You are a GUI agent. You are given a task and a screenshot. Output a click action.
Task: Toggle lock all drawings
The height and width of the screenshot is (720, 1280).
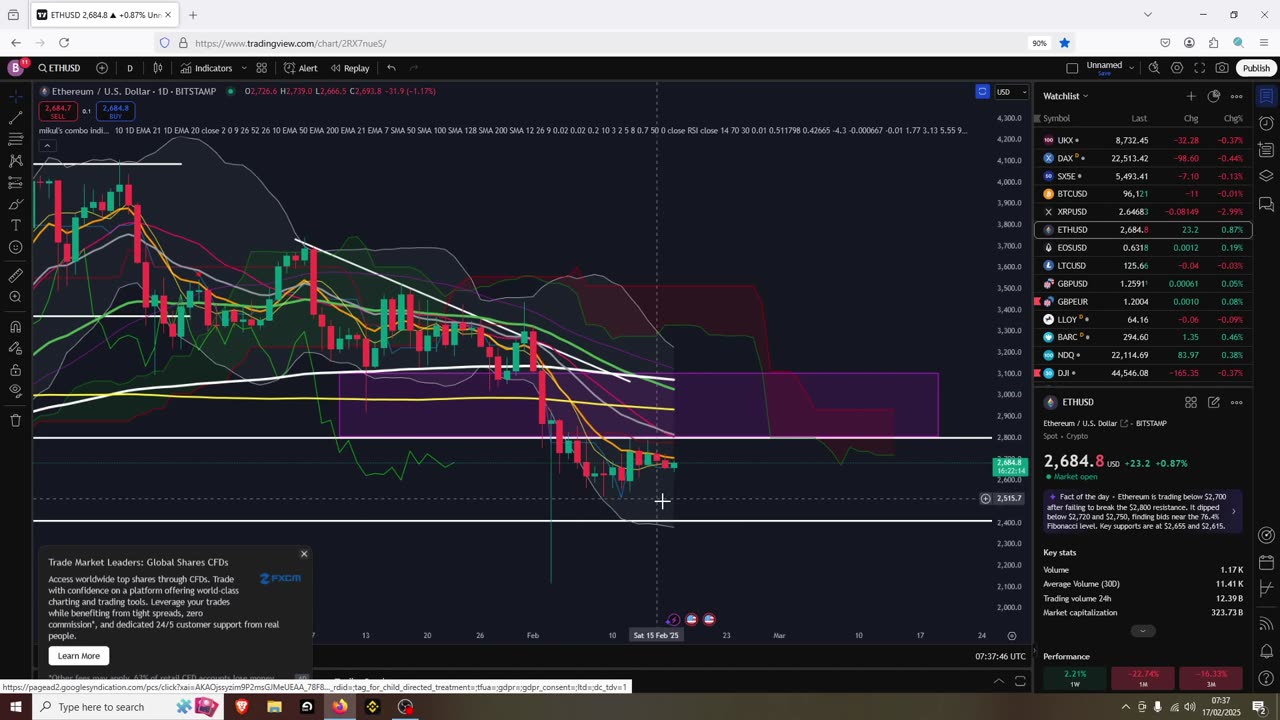pyautogui.click(x=15, y=370)
